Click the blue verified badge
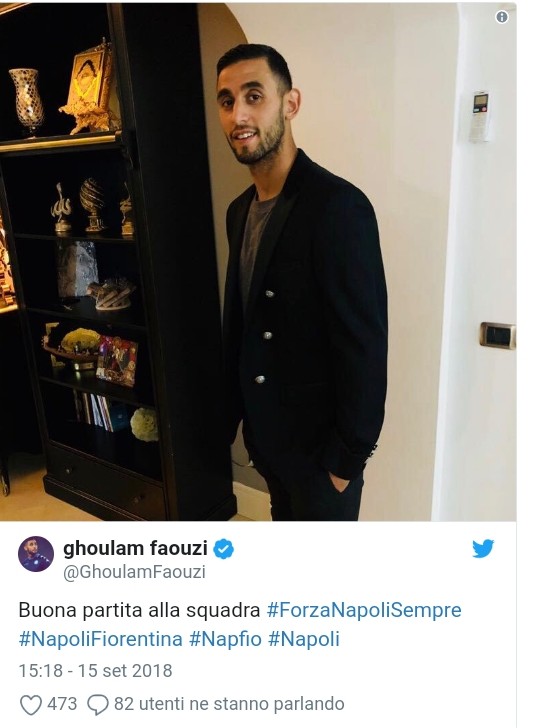 [x=223, y=549]
